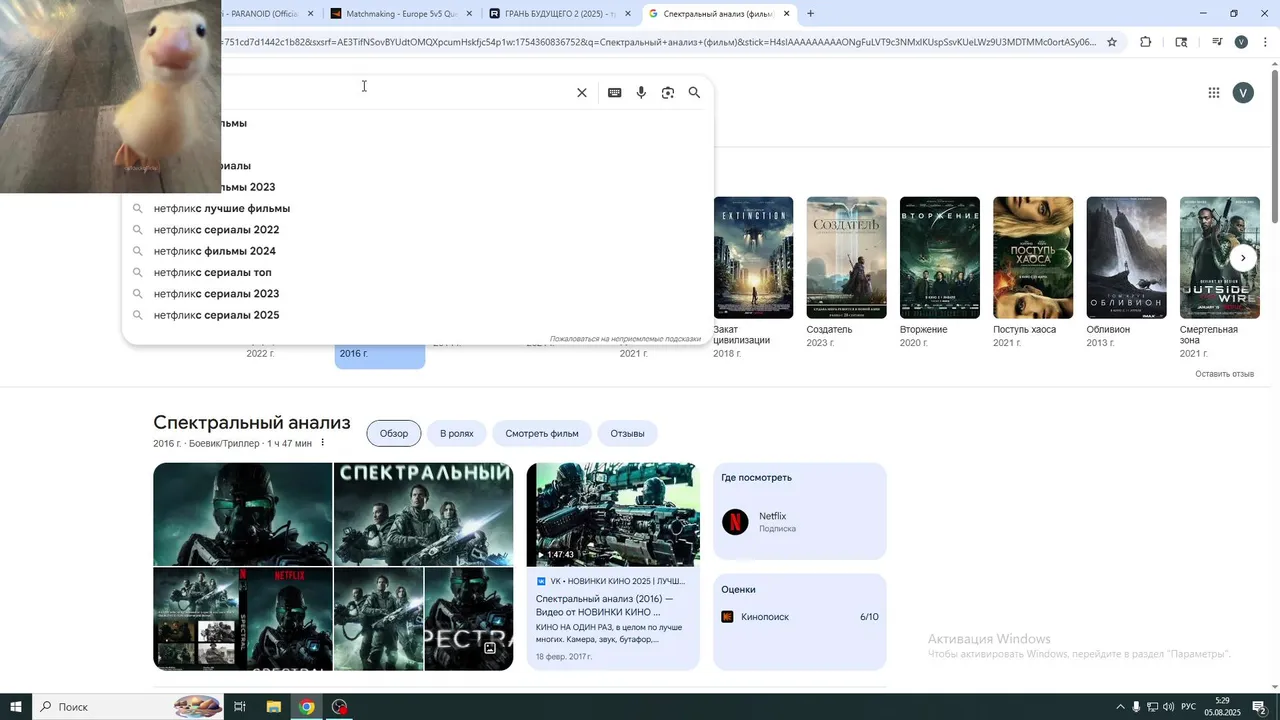The width and height of the screenshot is (1280, 720).
Task: Report inappropriate suggestions link
Action: click(x=625, y=339)
